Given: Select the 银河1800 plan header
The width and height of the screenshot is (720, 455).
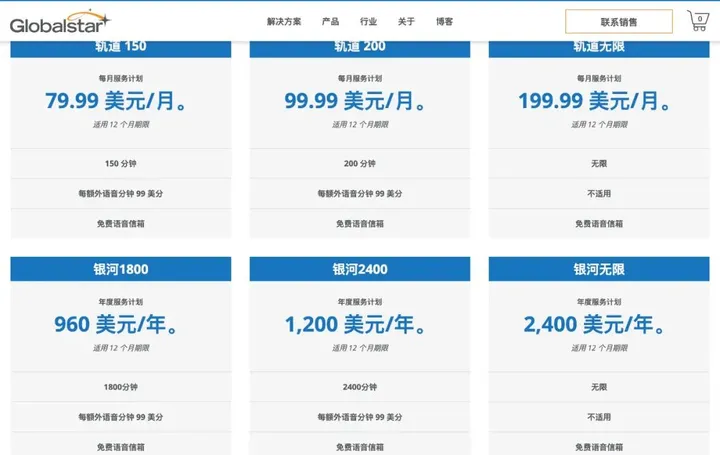Looking at the screenshot, I should 121,269.
